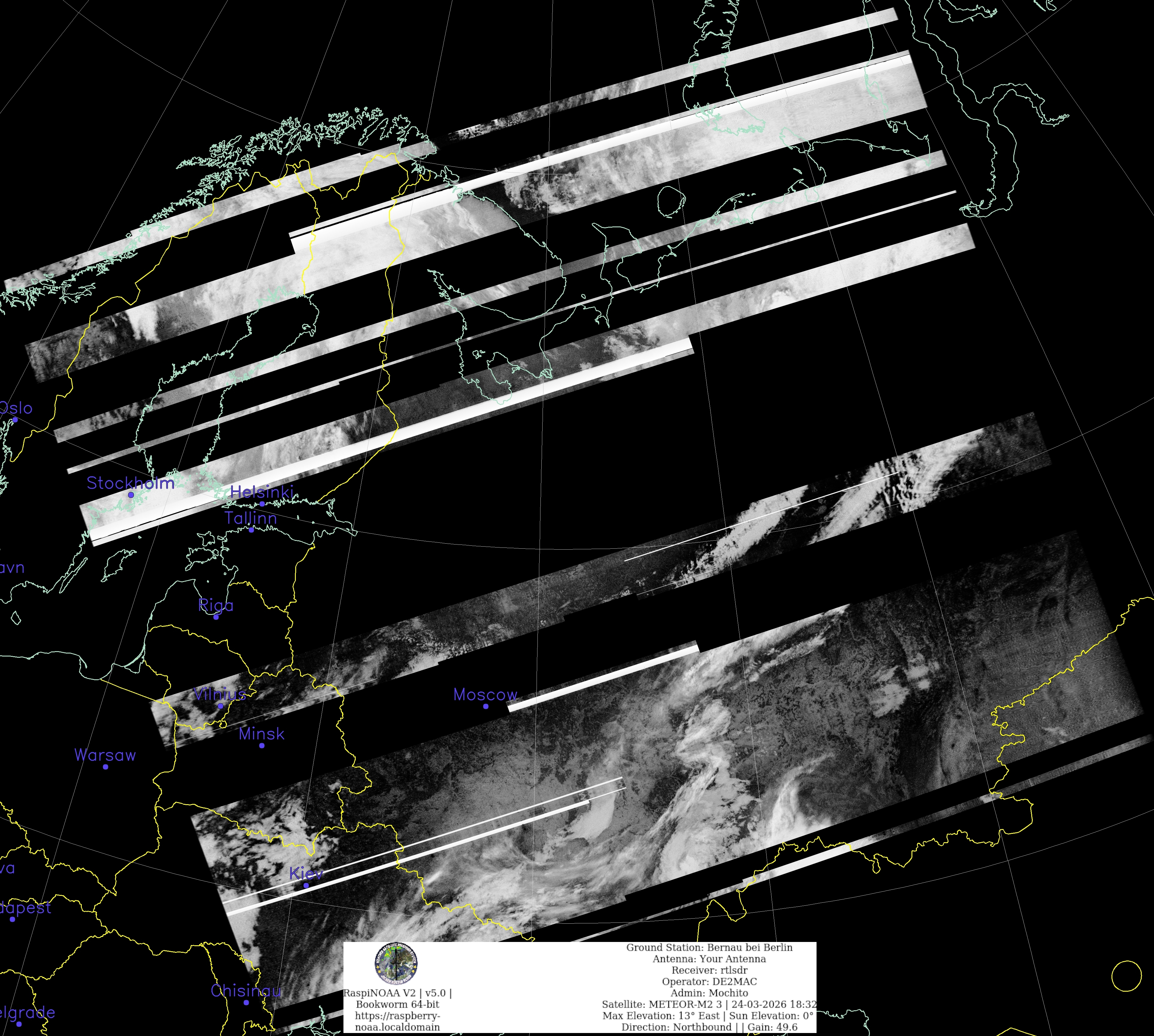The width and height of the screenshot is (1154, 1036).
Task: Click the Stockholm city label
Action: tap(130, 483)
